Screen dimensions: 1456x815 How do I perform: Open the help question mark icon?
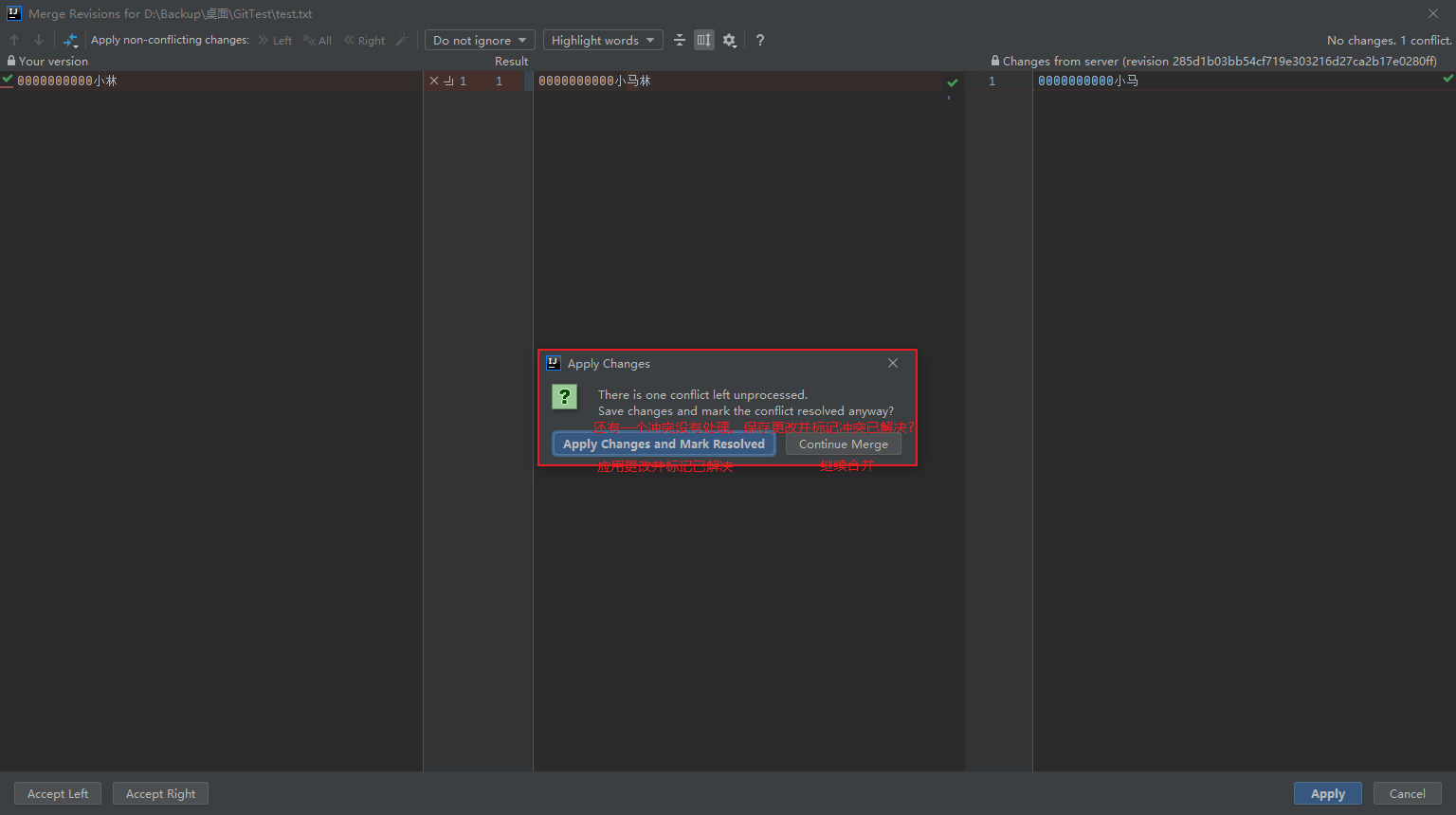pyautogui.click(x=760, y=40)
